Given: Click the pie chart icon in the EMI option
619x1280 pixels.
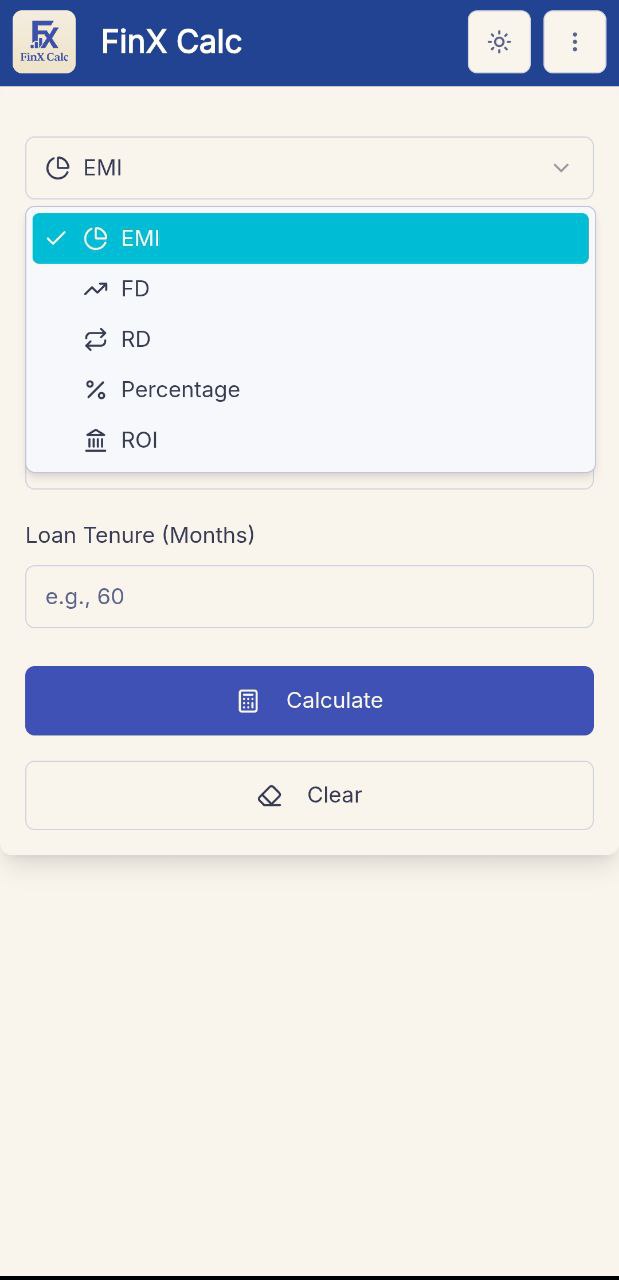Looking at the screenshot, I should click(x=95, y=238).
